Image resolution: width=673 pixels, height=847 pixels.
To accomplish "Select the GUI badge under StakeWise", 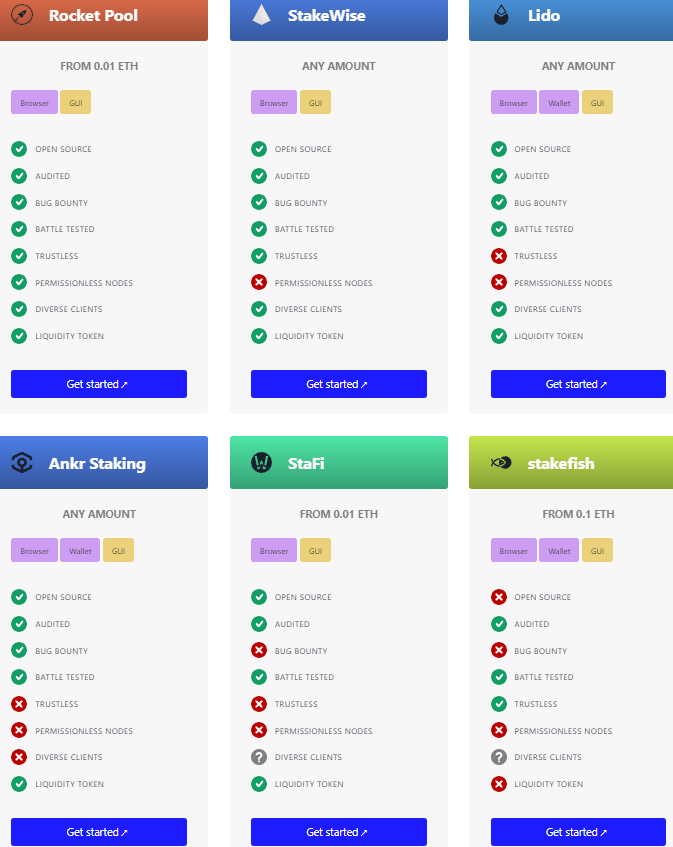I will pyautogui.click(x=315, y=102).
